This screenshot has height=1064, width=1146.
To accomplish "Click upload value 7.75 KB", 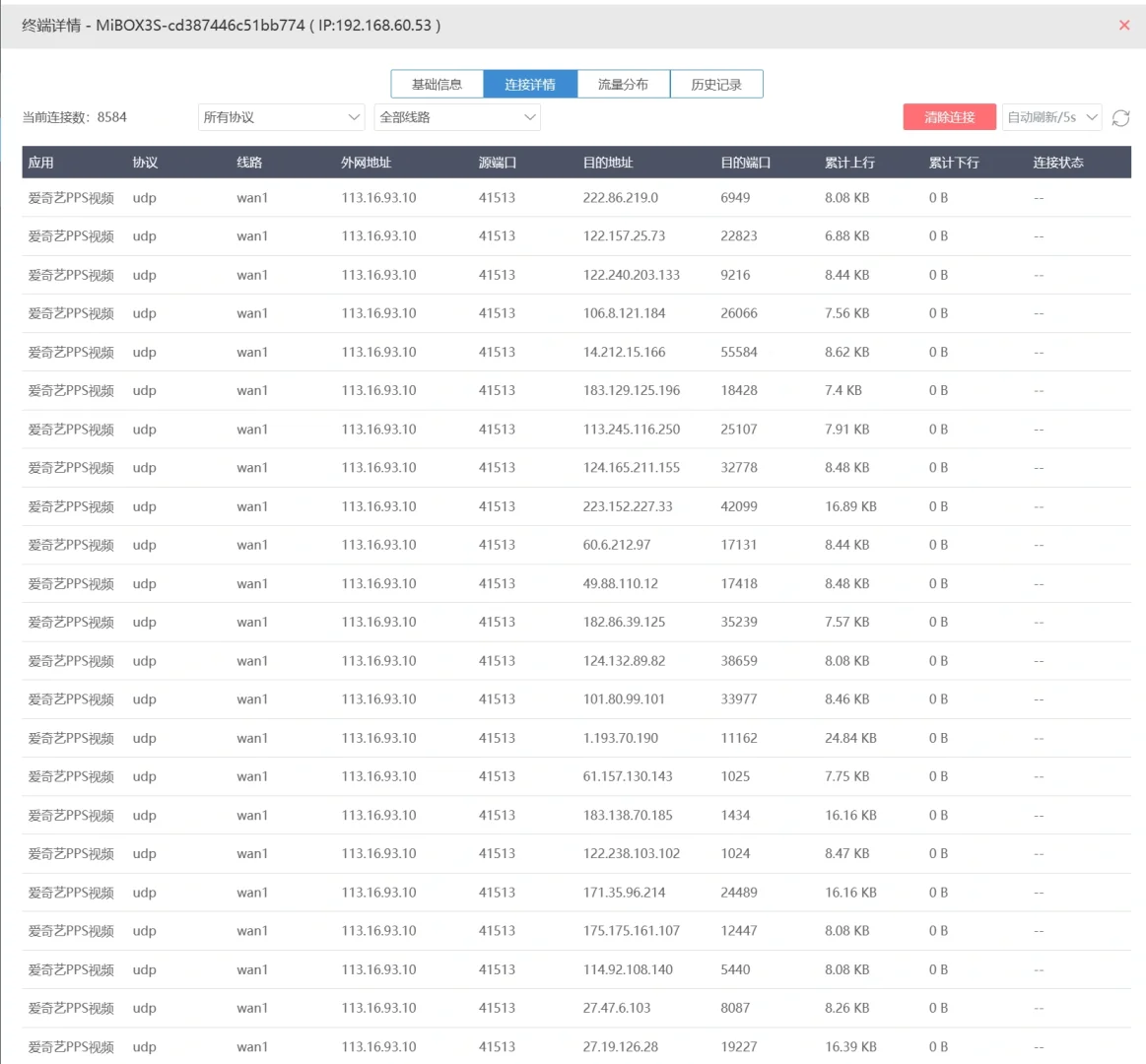I will [x=847, y=776].
